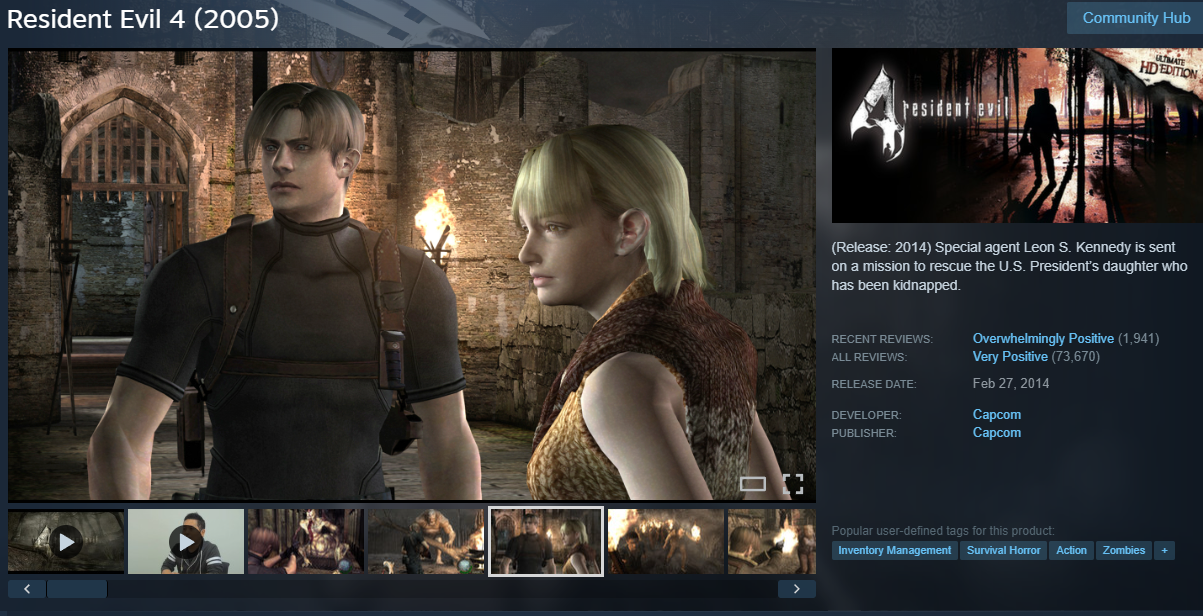The width and height of the screenshot is (1203, 616).
Task: Click the right arrow of thumbnail strip
Action: (x=797, y=589)
